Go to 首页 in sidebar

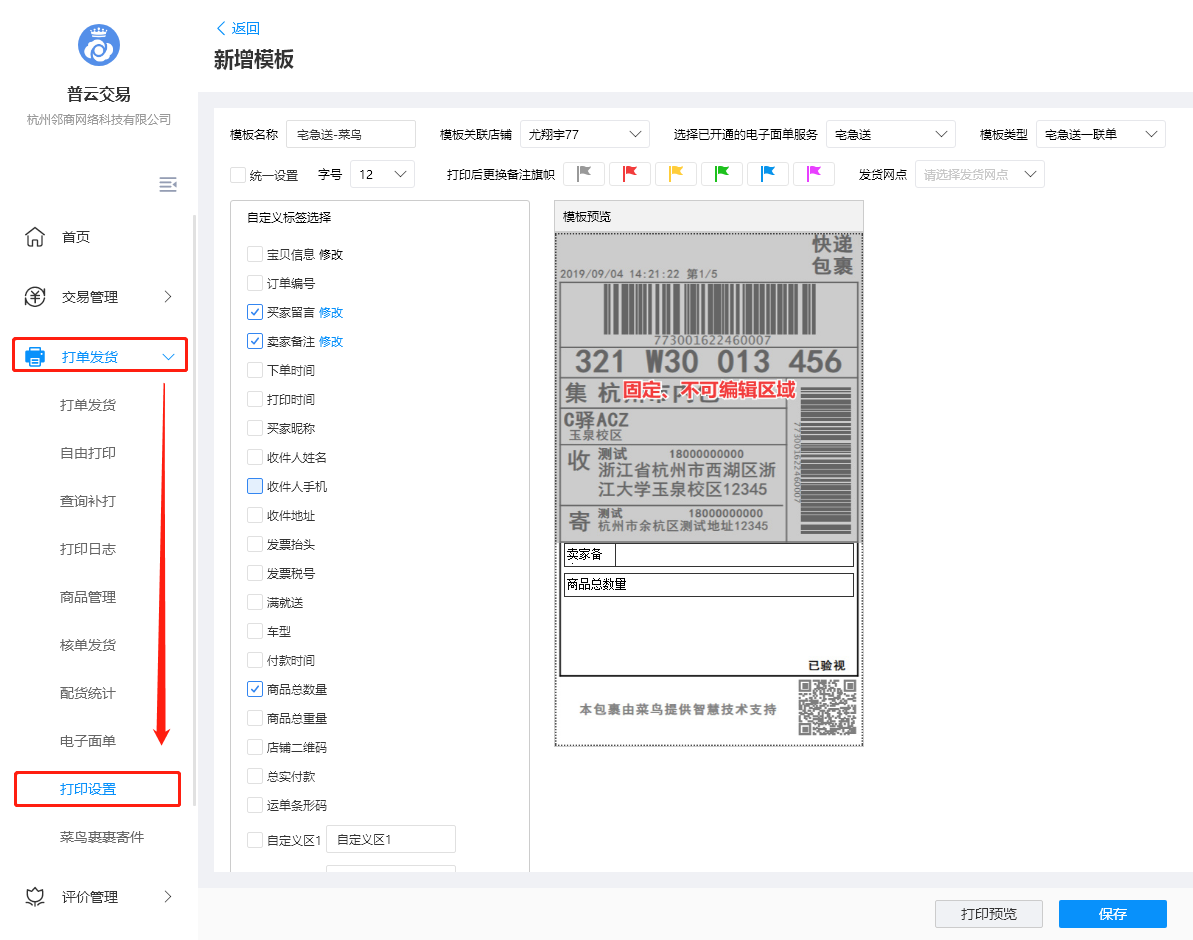pyautogui.click(x=76, y=237)
